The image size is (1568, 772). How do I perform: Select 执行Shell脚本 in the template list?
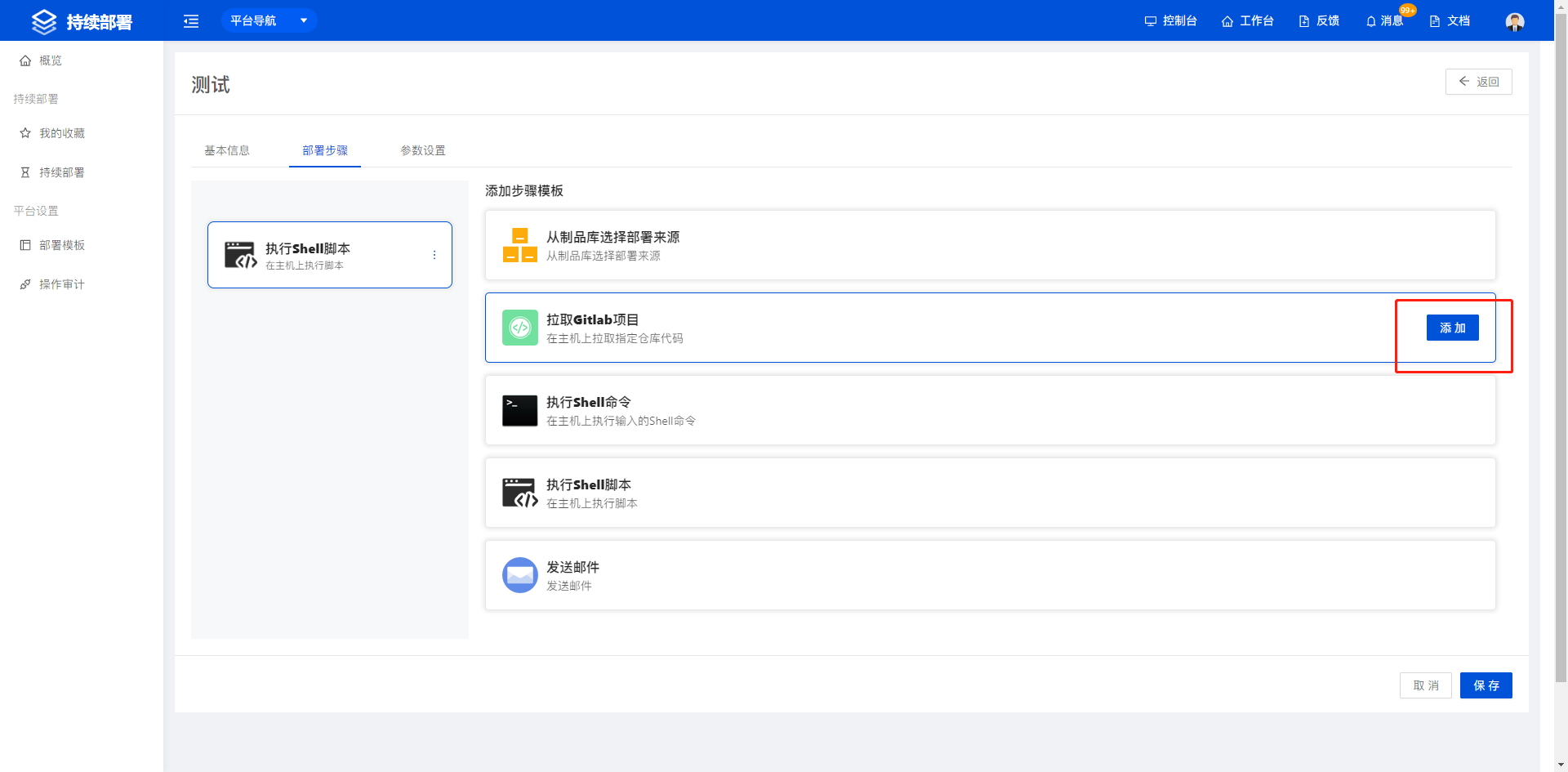(x=990, y=493)
